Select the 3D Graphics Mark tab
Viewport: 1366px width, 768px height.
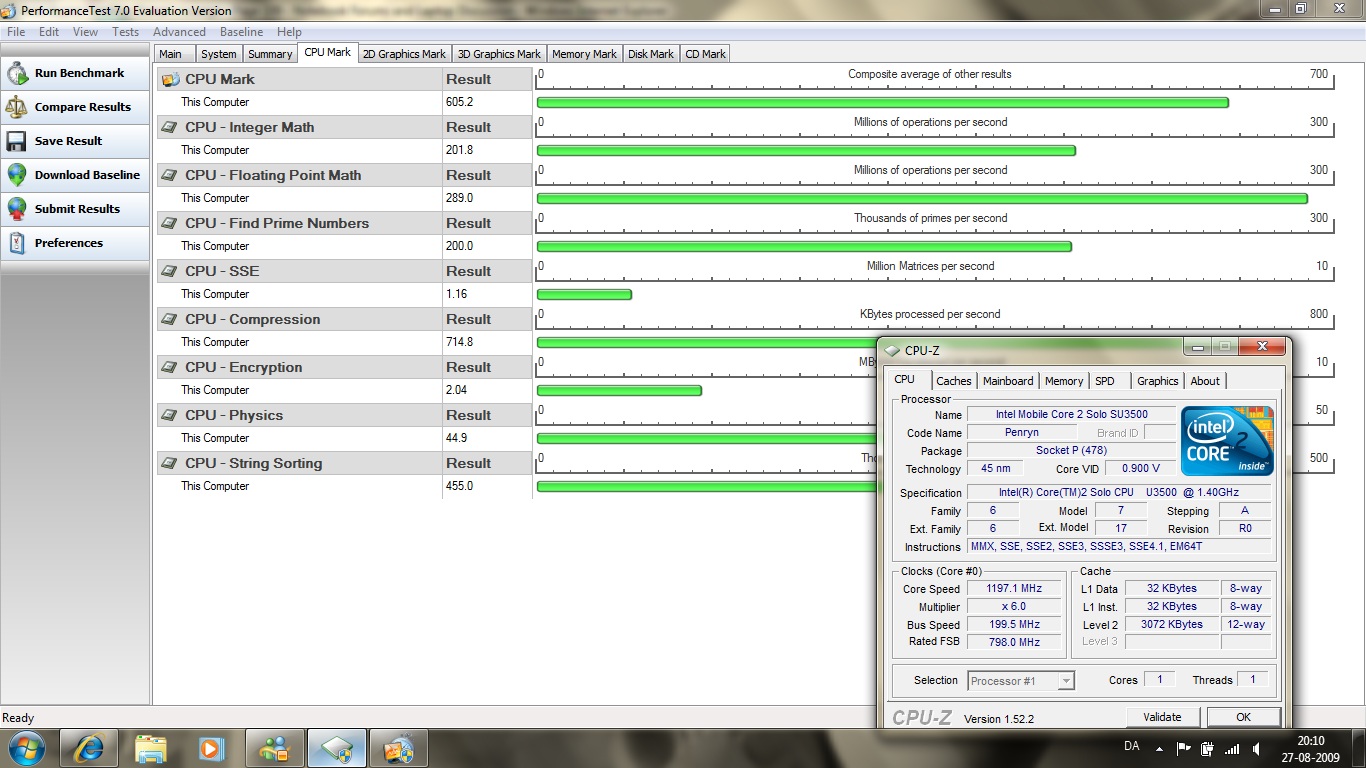(x=499, y=54)
